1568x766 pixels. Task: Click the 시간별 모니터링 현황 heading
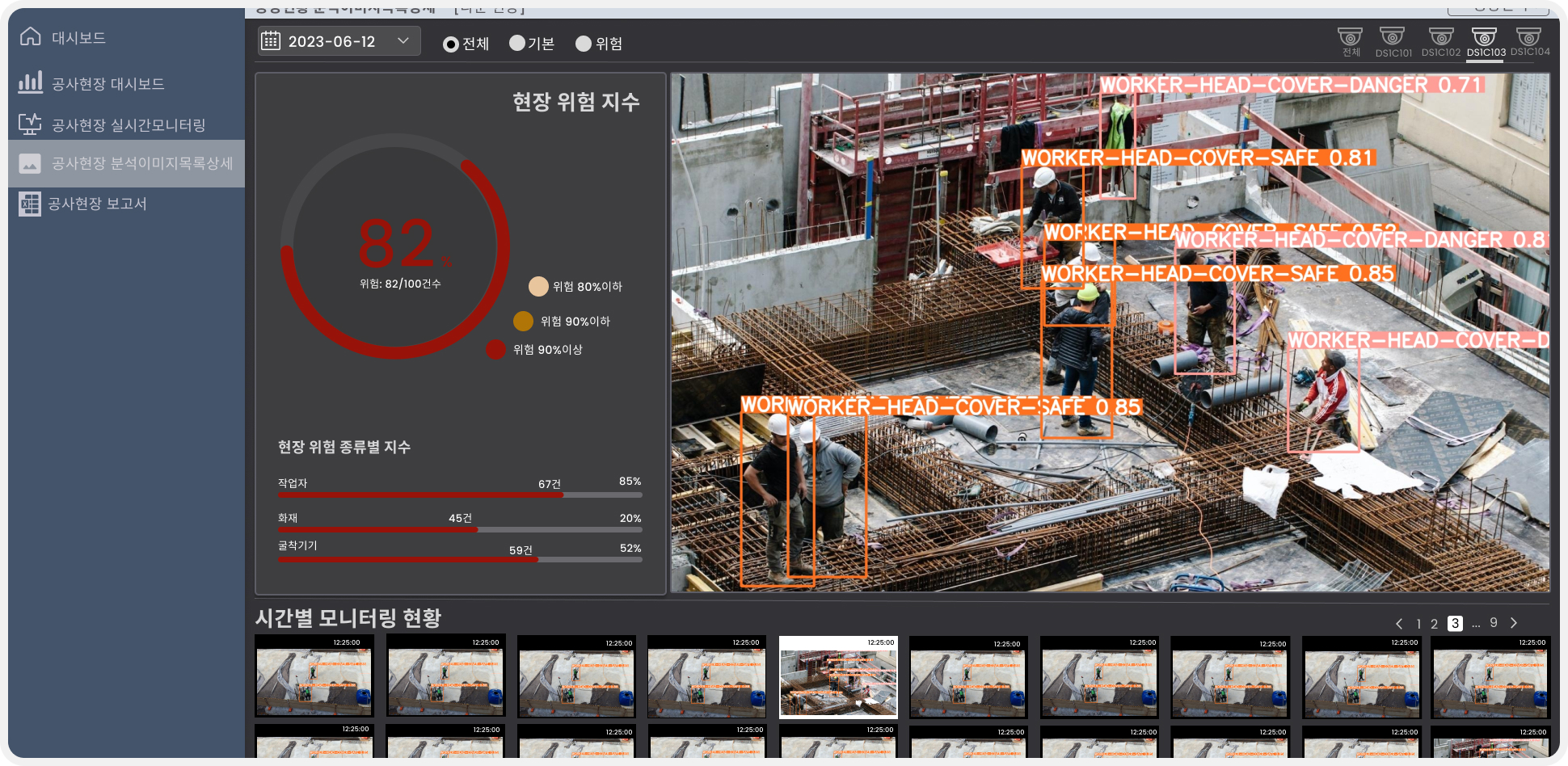click(348, 618)
